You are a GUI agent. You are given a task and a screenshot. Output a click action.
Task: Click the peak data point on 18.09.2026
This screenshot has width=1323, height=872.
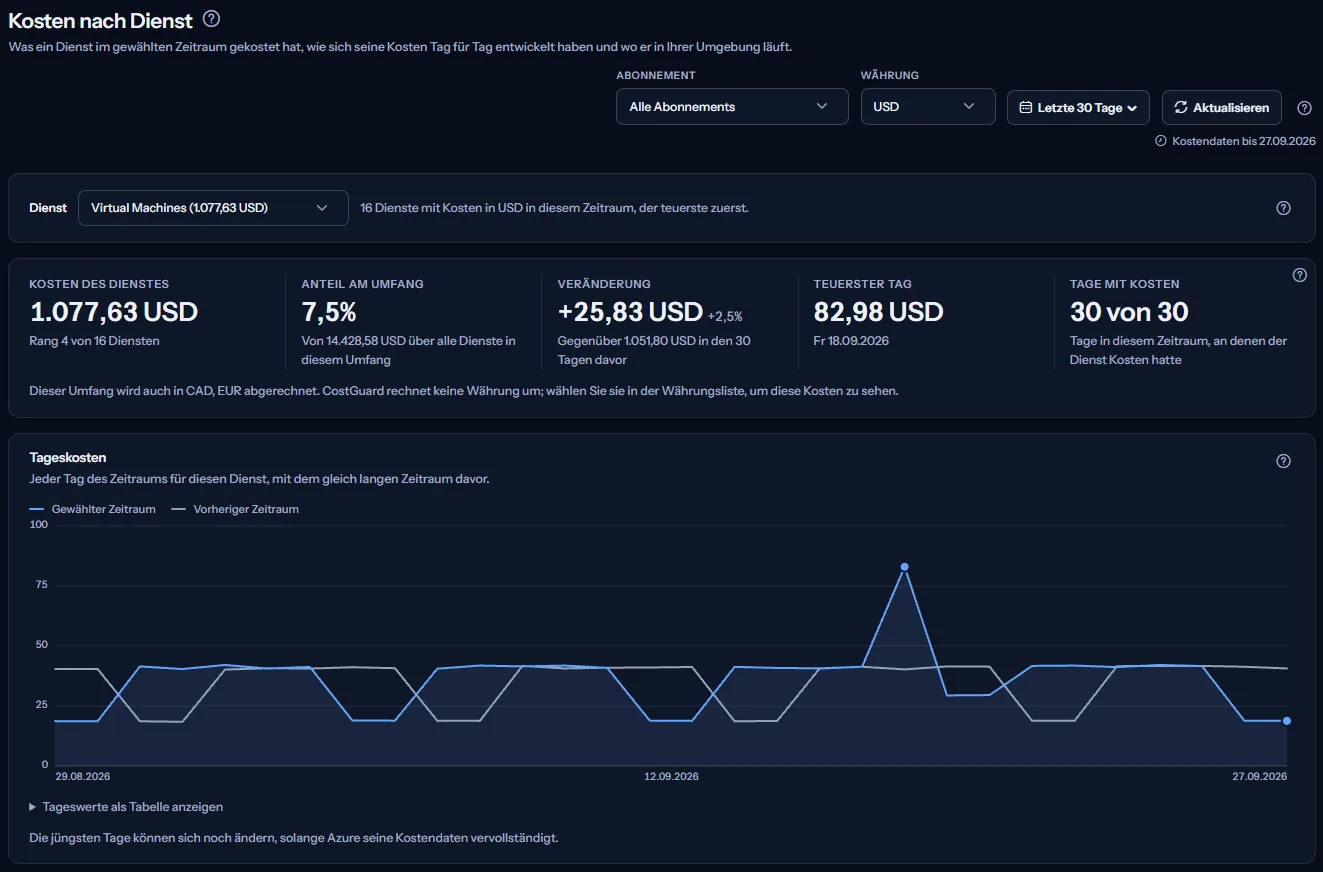click(904, 567)
